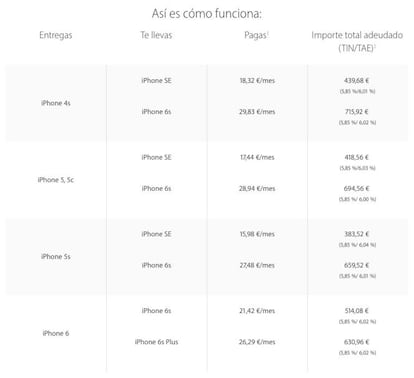Click the 15,98 €/mes payment
The height and width of the screenshot is (378, 414).
coord(257,234)
